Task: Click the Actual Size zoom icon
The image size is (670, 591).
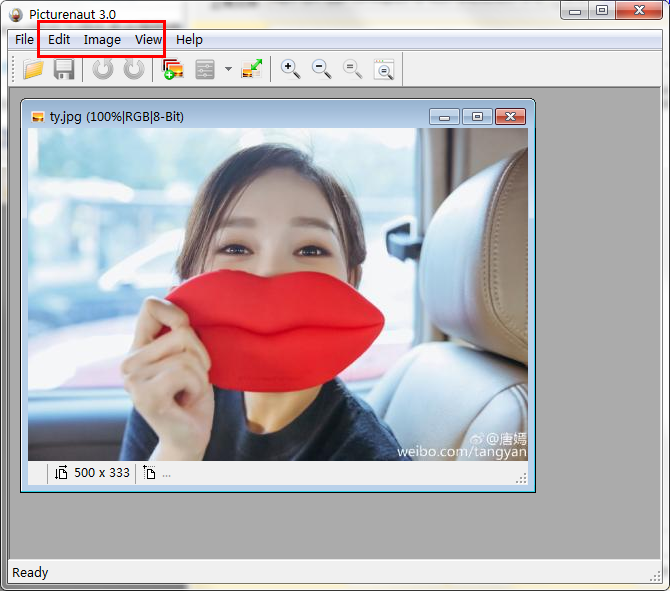Action: click(352, 69)
